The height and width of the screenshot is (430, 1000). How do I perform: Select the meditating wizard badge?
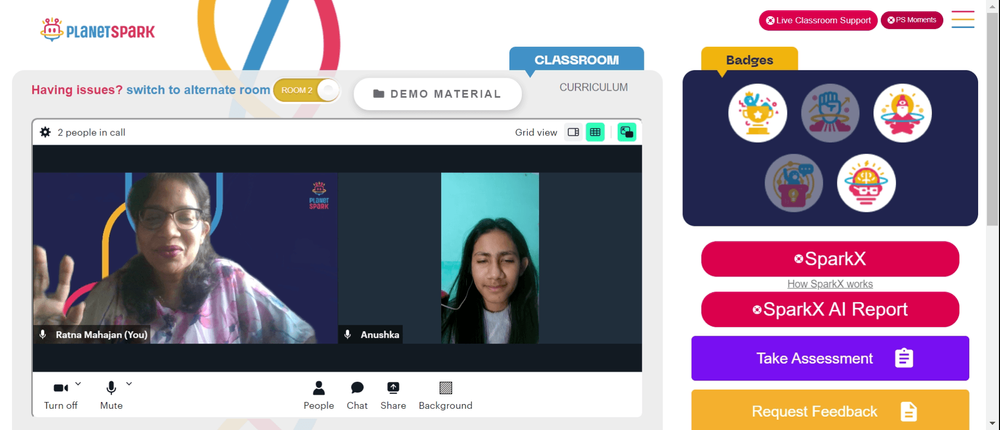902,113
